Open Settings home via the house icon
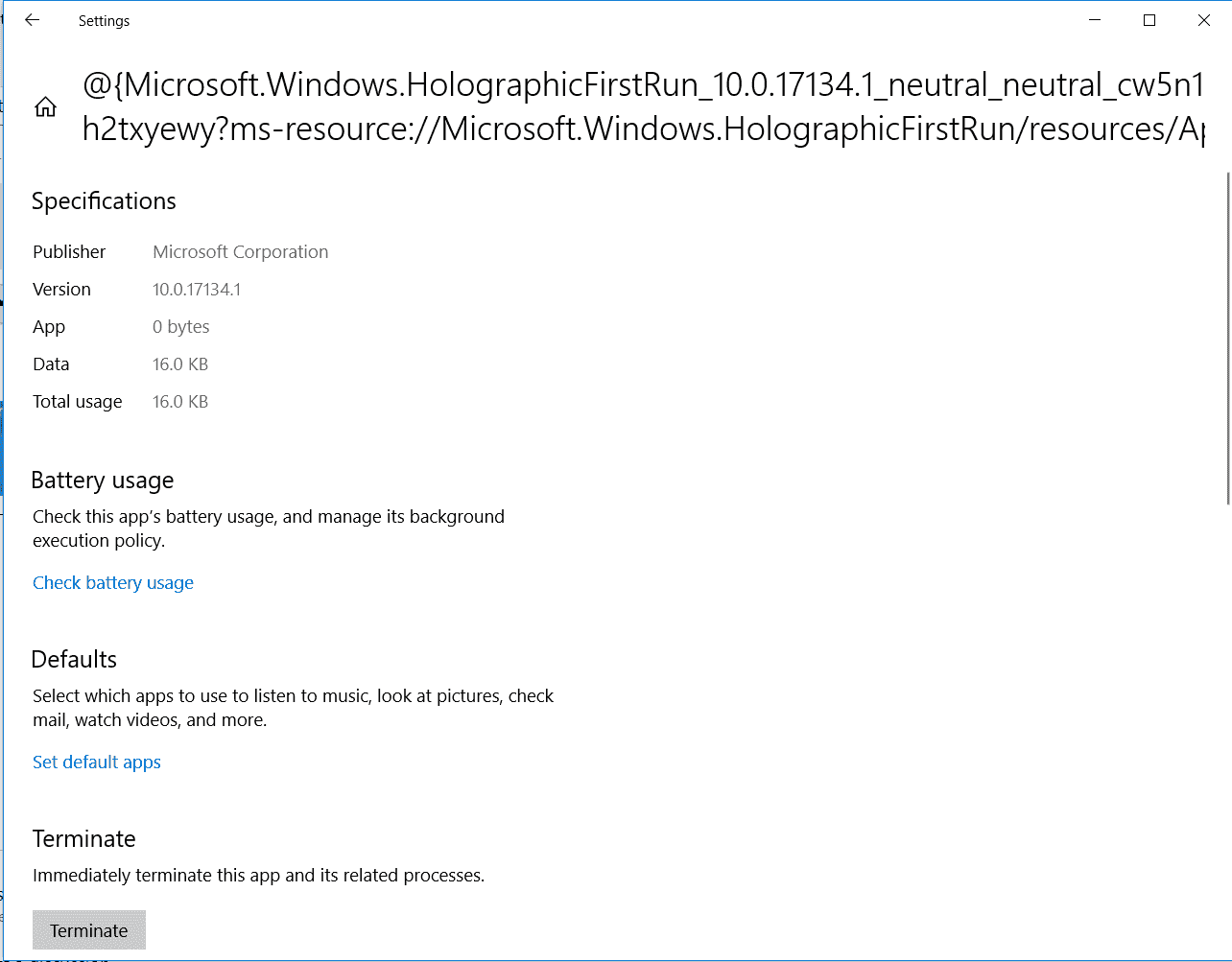 point(45,106)
